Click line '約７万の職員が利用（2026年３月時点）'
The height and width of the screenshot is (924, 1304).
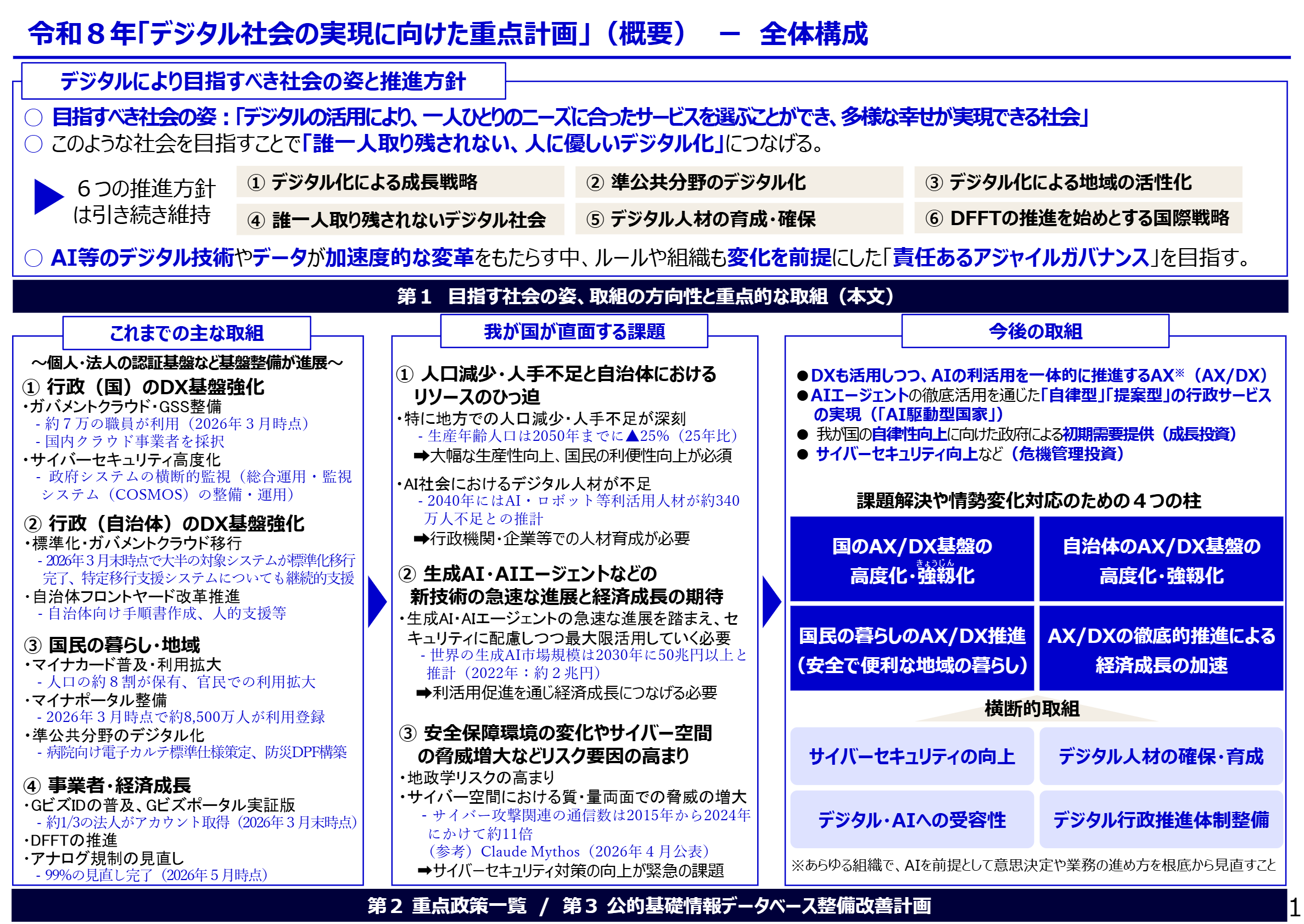pyautogui.click(x=173, y=424)
